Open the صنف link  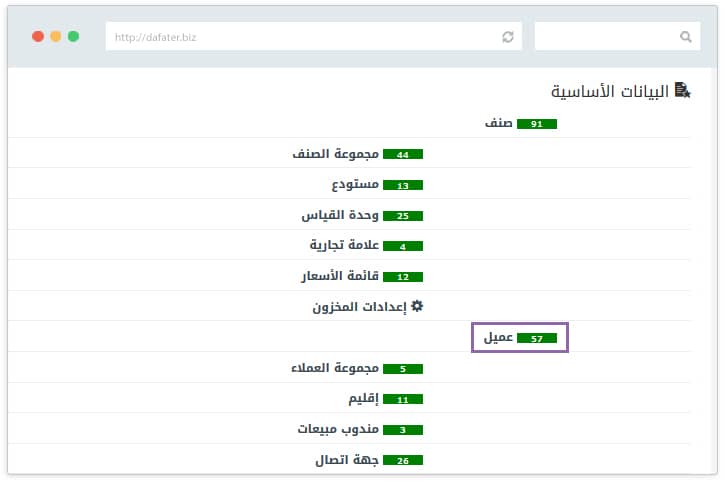coord(499,123)
